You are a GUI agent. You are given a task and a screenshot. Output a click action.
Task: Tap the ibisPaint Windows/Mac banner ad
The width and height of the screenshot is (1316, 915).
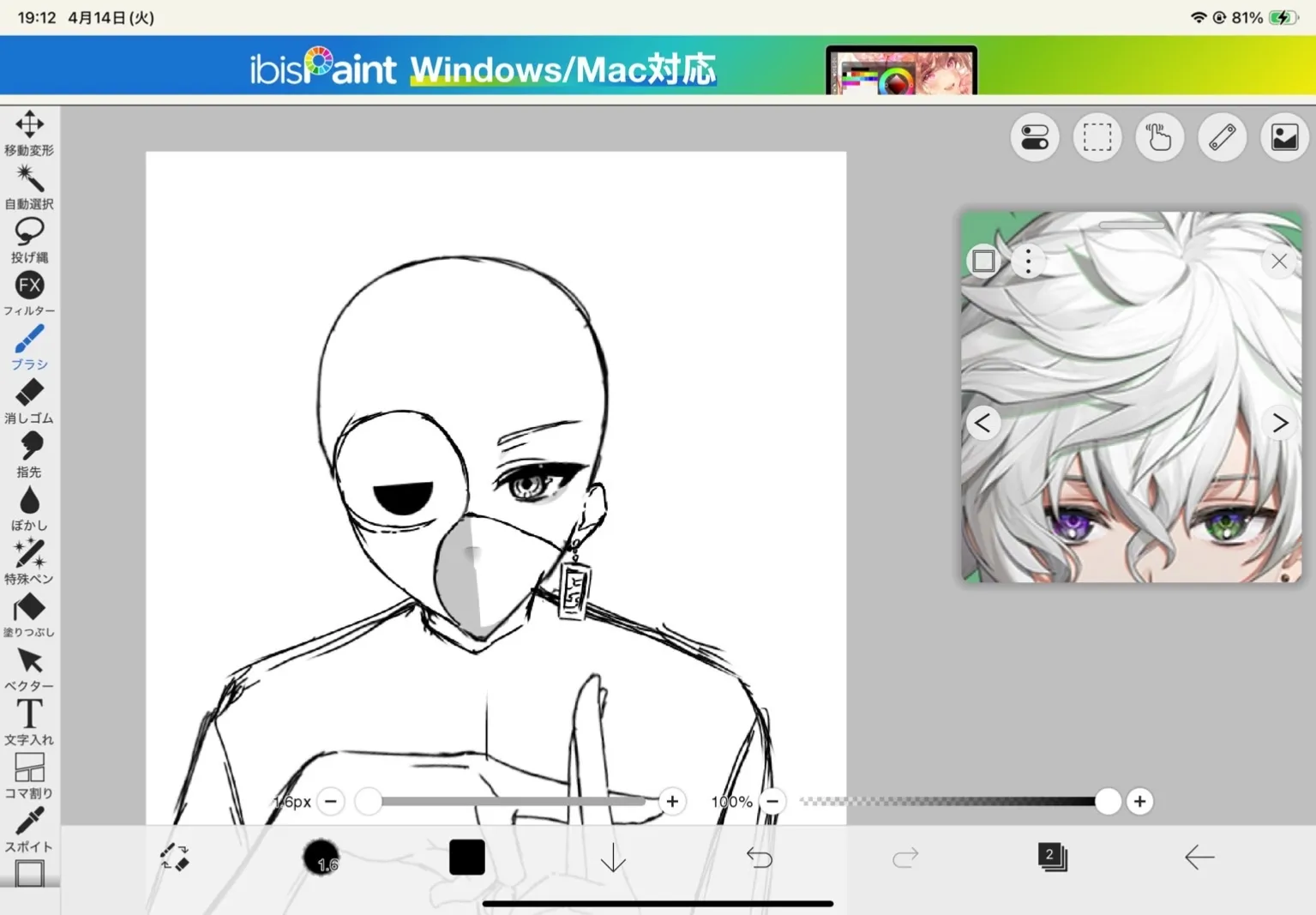658,69
